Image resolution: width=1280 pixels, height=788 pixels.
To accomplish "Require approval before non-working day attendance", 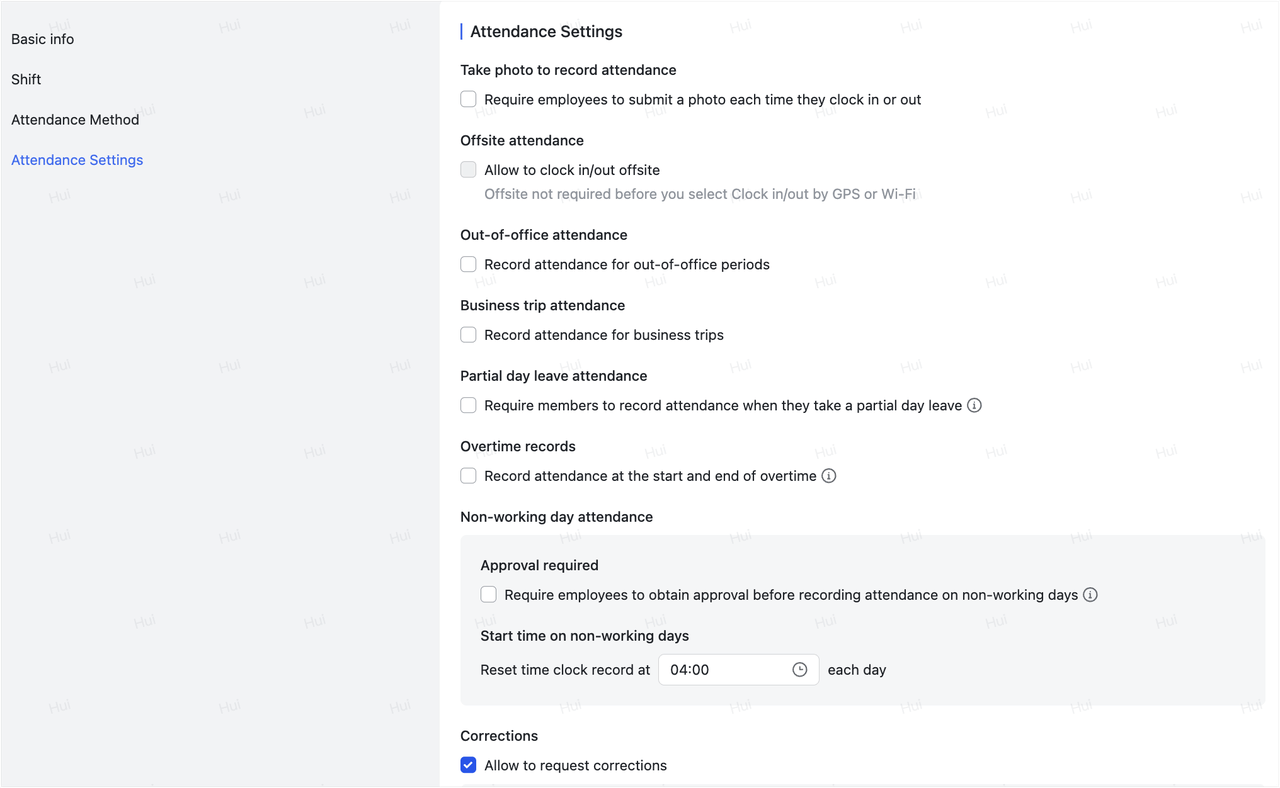I will [488, 594].
